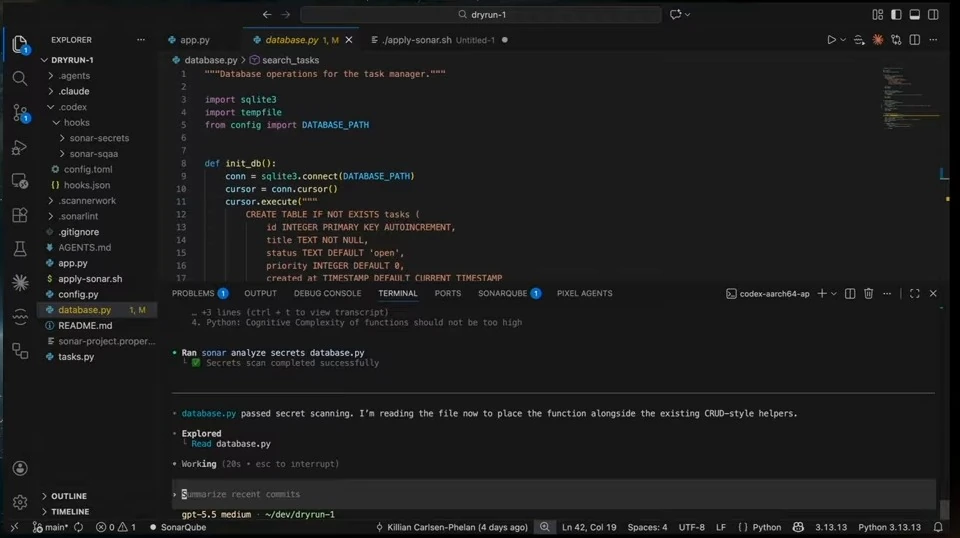
Task: Open the Extensions view icon
Action: click(x=20, y=215)
